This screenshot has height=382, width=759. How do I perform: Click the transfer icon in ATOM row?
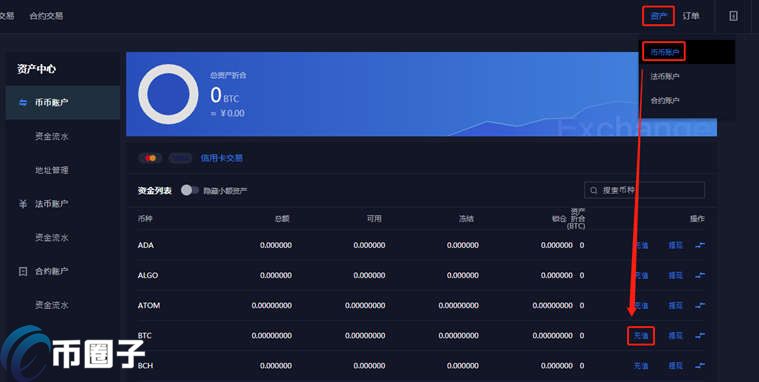[699, 306]
